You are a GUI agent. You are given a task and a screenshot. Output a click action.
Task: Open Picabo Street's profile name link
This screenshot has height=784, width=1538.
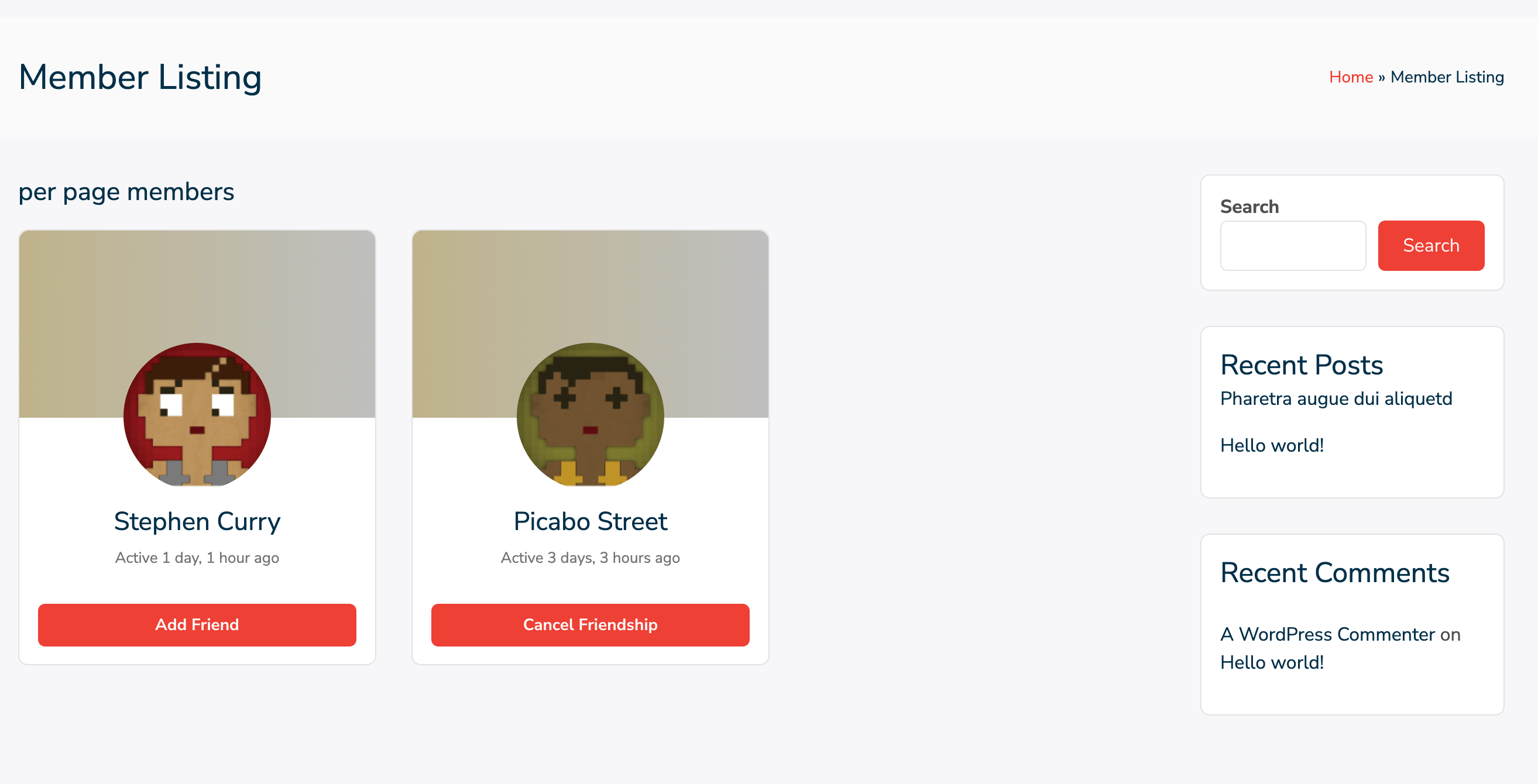click(590, 521)
